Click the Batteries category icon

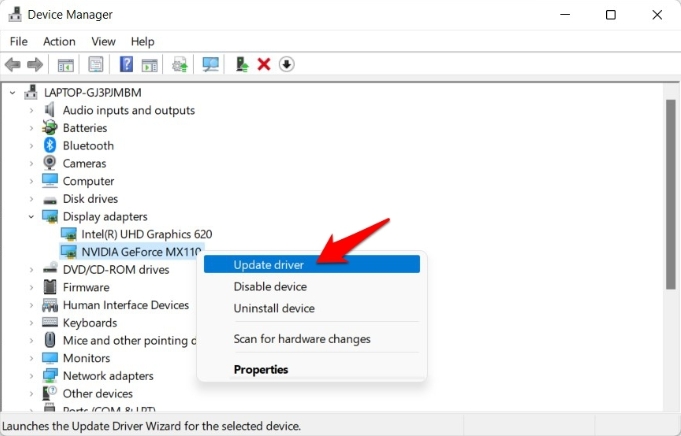tap(50, 127)
